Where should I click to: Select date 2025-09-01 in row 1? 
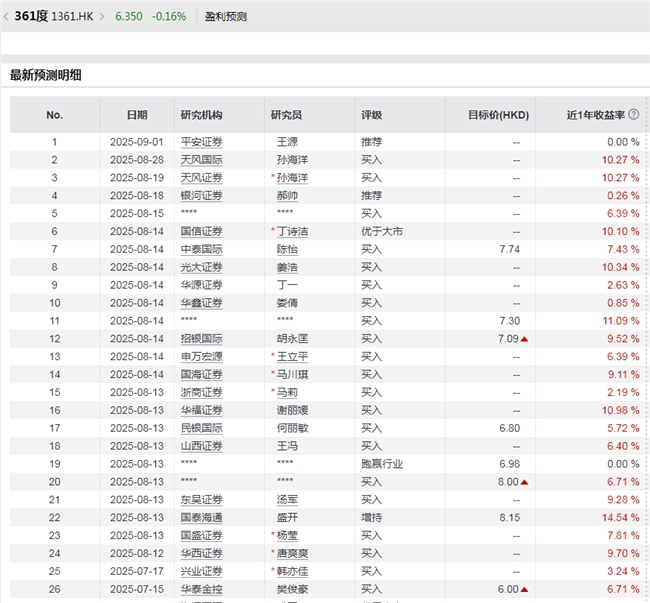pyautogui.click(x=137, y=142)
